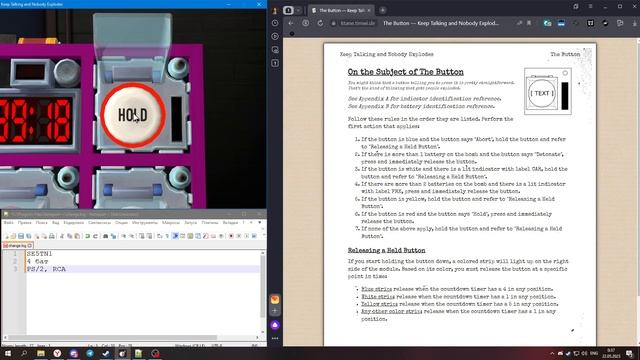Click the Paste icon in Notepad++ toolbar
640x360 pixels.
tap(77, 236)
